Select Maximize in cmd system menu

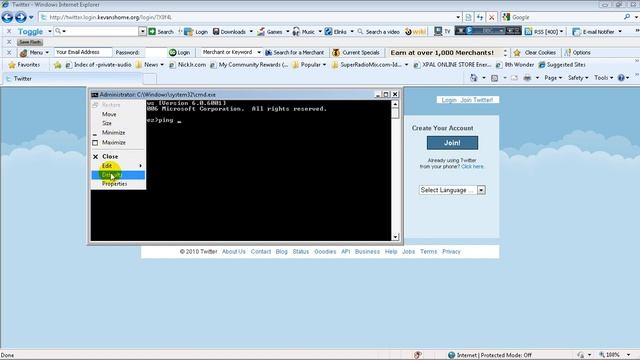pyautogui.click(x=118, y=142)
